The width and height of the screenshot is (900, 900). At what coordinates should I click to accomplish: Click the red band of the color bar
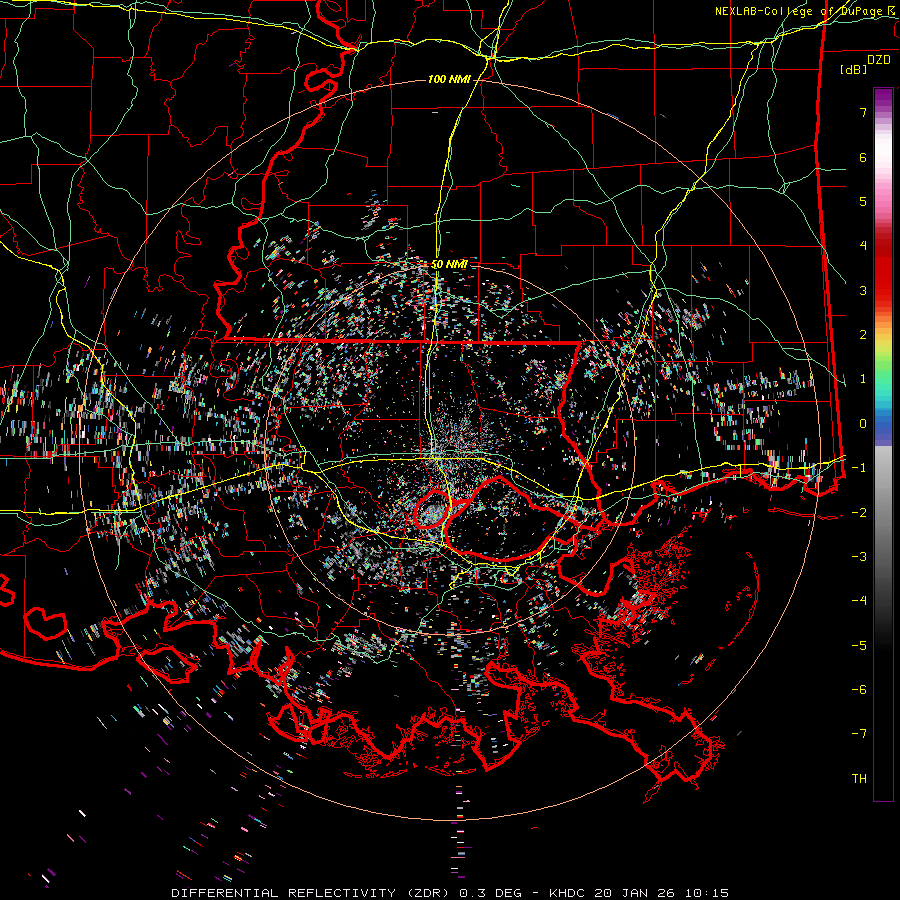tap(883, 270)
